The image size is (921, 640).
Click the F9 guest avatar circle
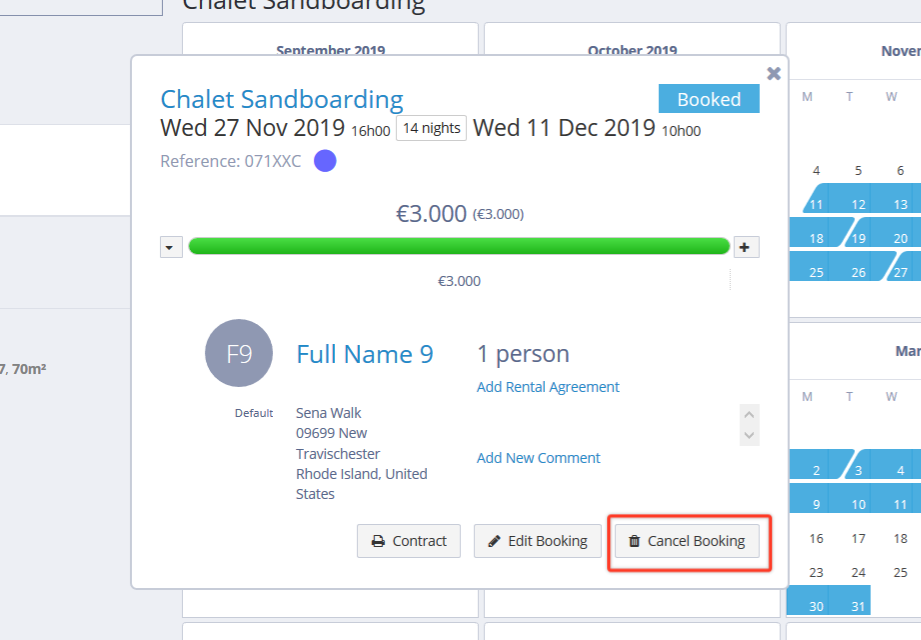coord(239,353)
